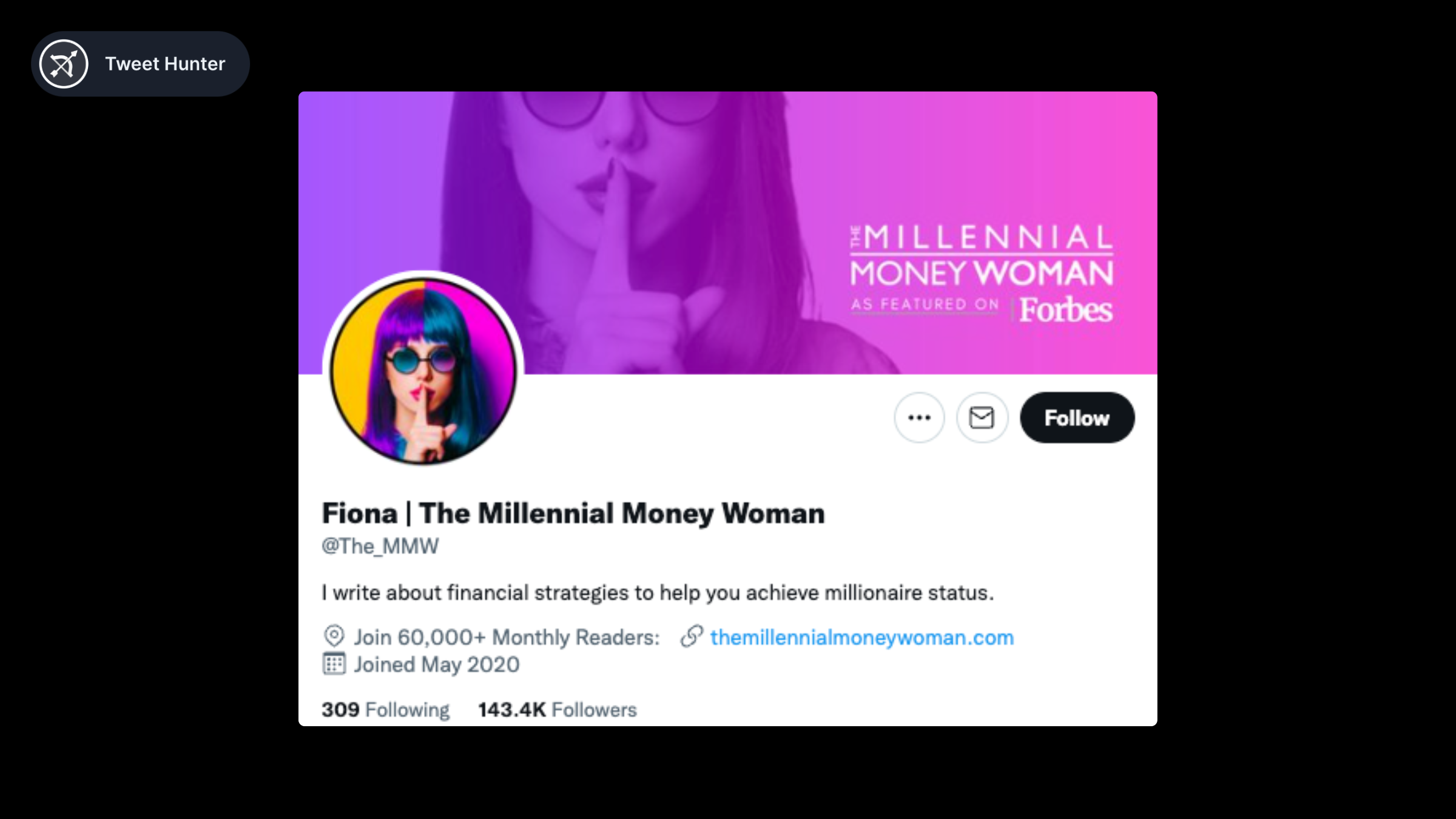Follow Fiona's profile with Follow button
The height and width of the screenshot is (819, 1456).
pos(1077,417)
